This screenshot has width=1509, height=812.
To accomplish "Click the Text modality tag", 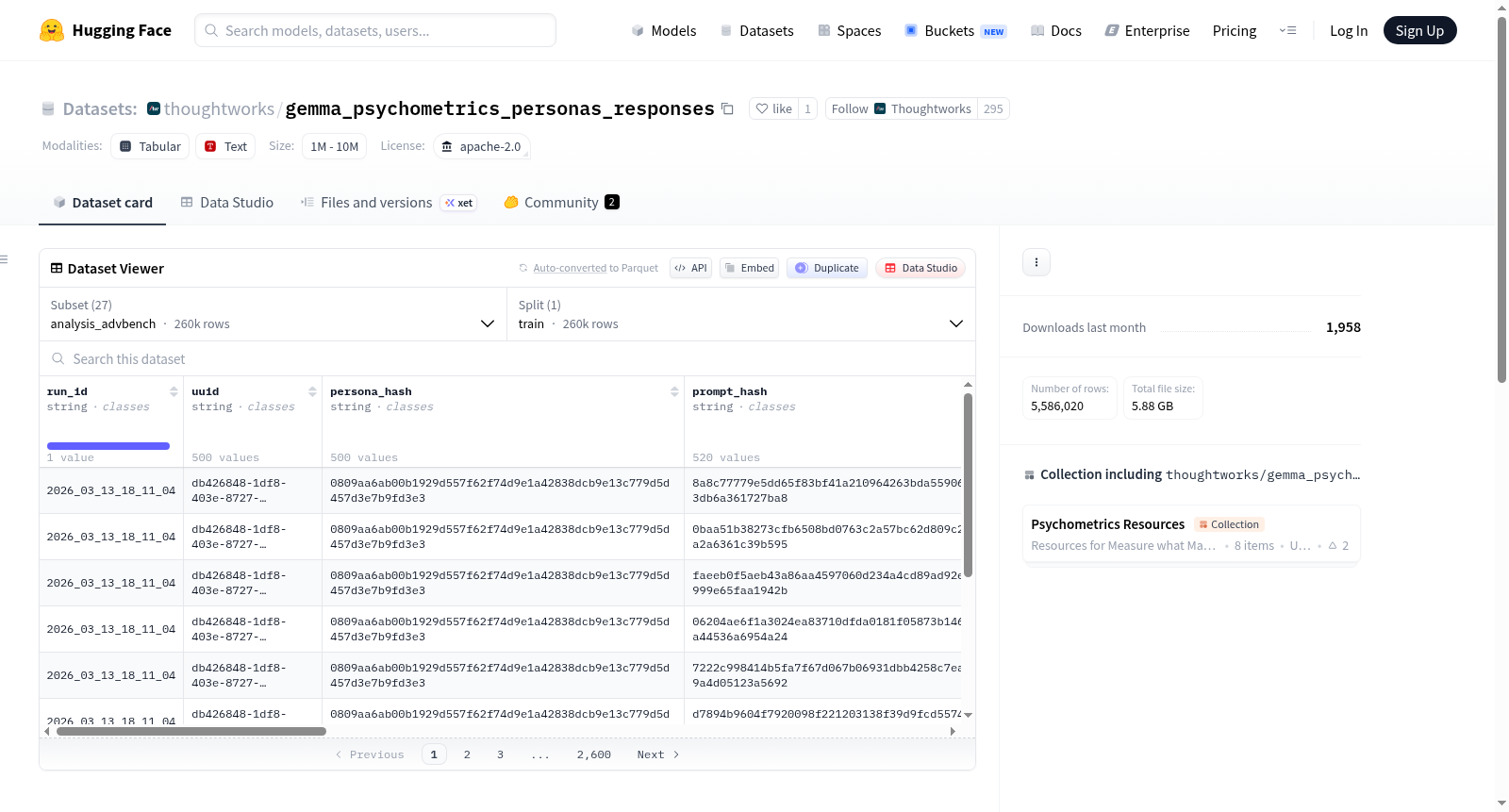I will 225,146.
